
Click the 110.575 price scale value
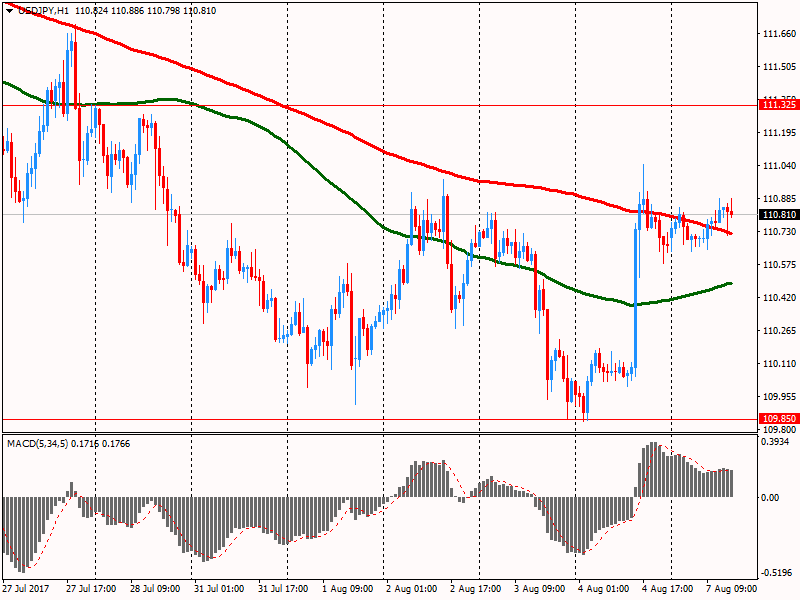pos(779,265)
